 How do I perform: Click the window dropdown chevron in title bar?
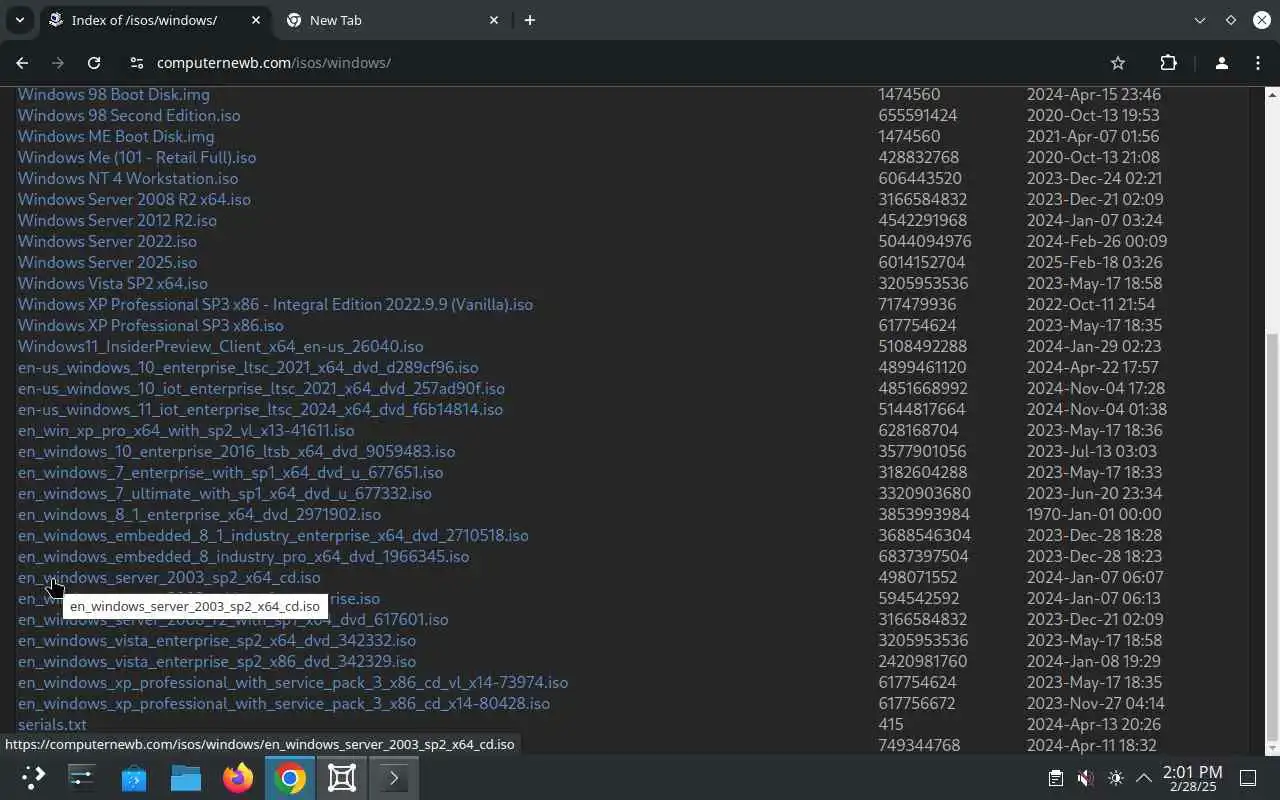pyautogui.click(x=1200, y=20)
